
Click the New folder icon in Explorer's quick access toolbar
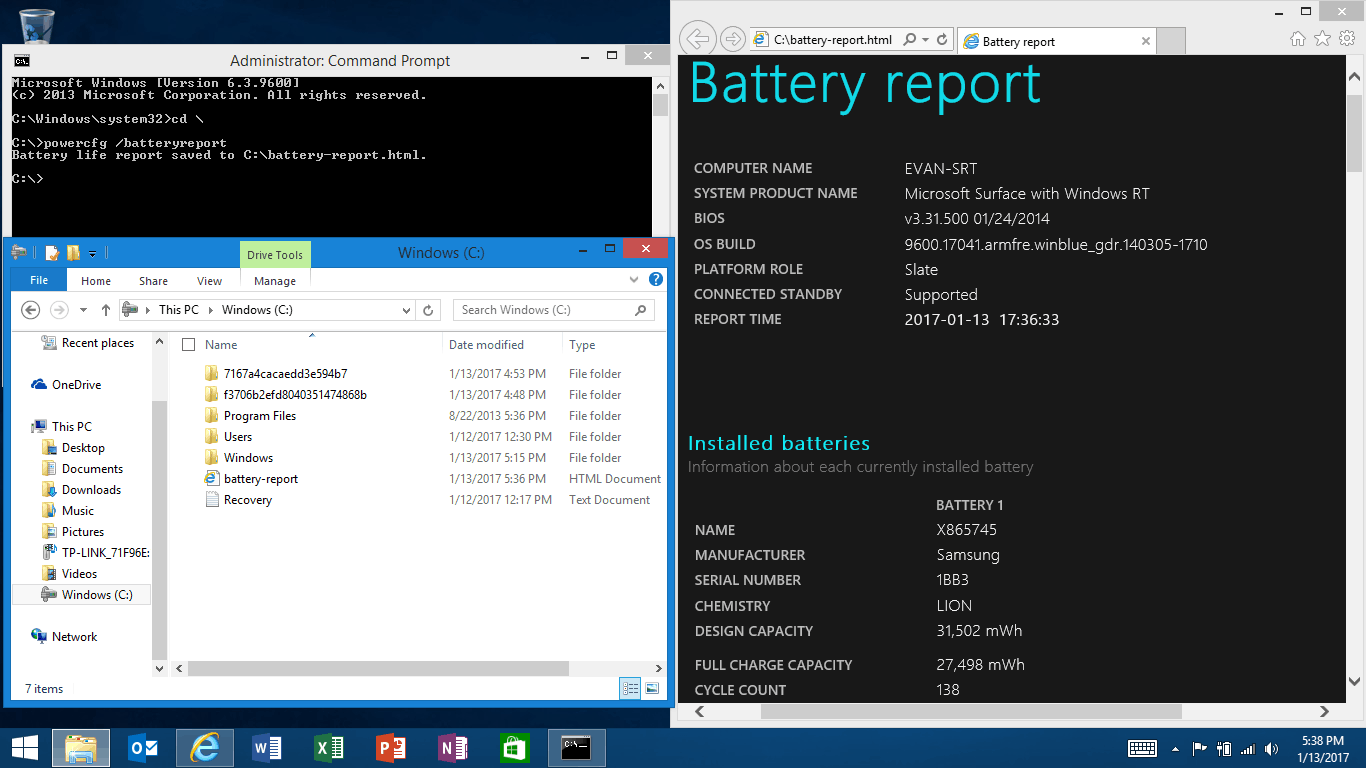(x=73, y=253)
